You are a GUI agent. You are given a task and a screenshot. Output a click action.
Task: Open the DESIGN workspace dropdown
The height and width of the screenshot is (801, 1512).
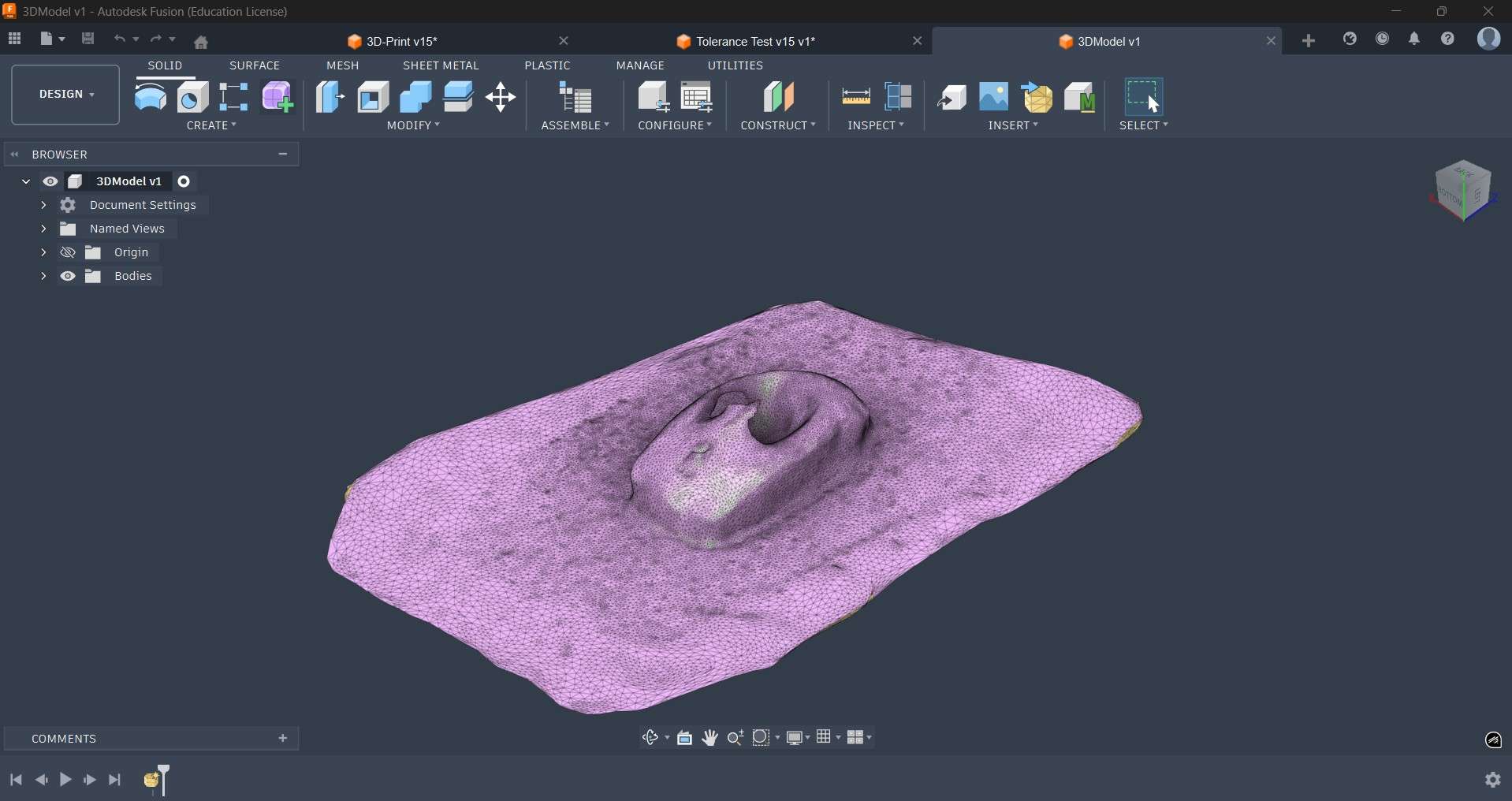[64, 94]
